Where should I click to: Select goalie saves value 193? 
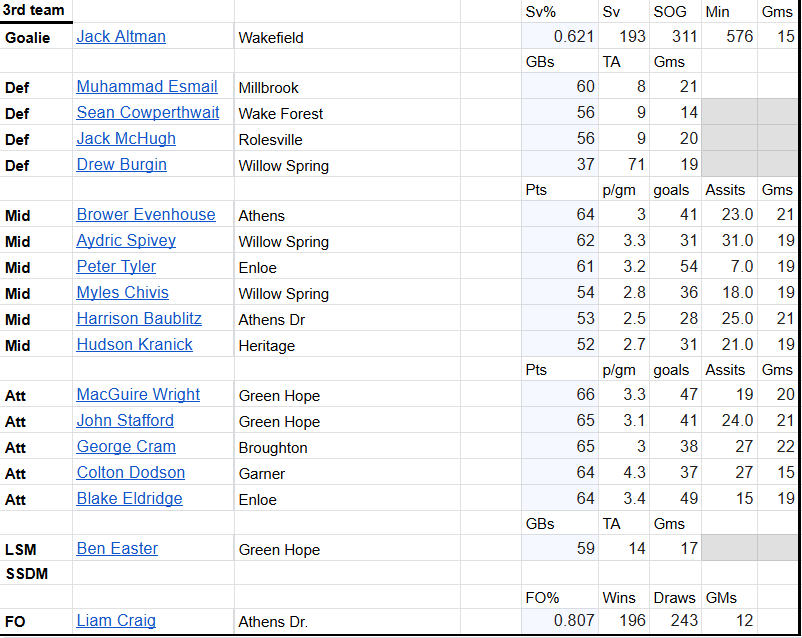pyautogui.click(x=624, y=36)
